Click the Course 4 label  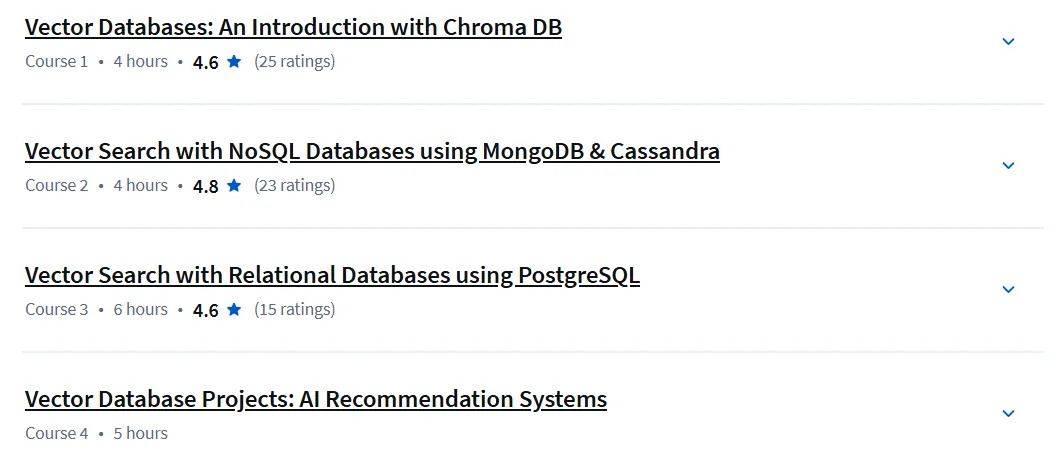(57, 433)
